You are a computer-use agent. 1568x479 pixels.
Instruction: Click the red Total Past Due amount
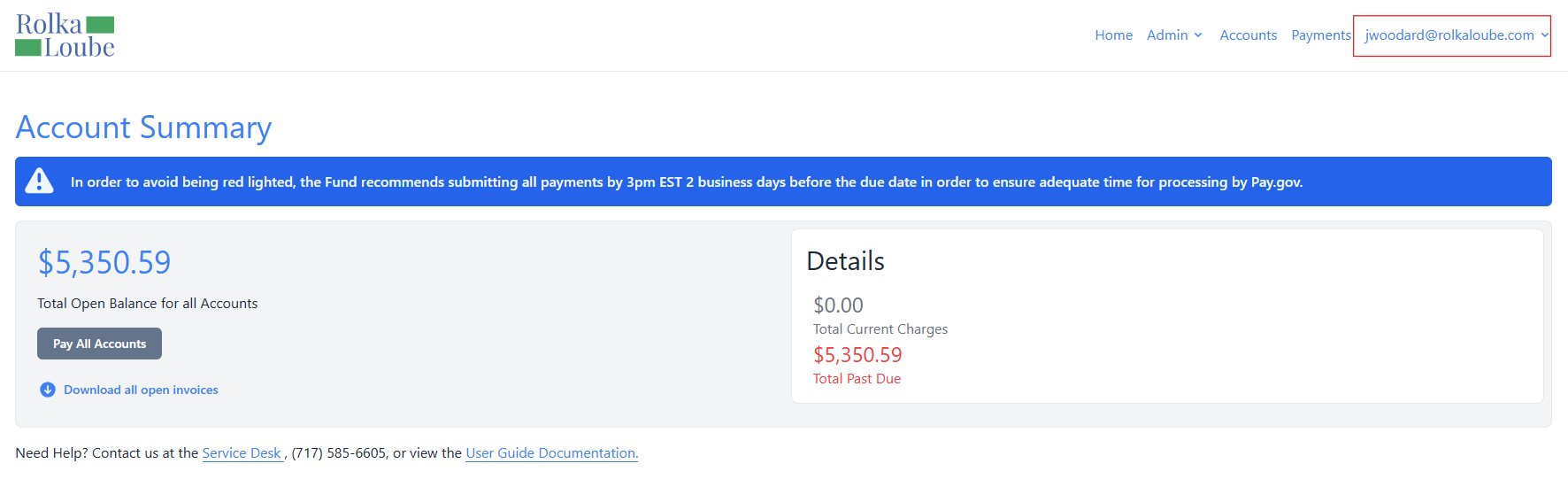(x=857, y=355)
